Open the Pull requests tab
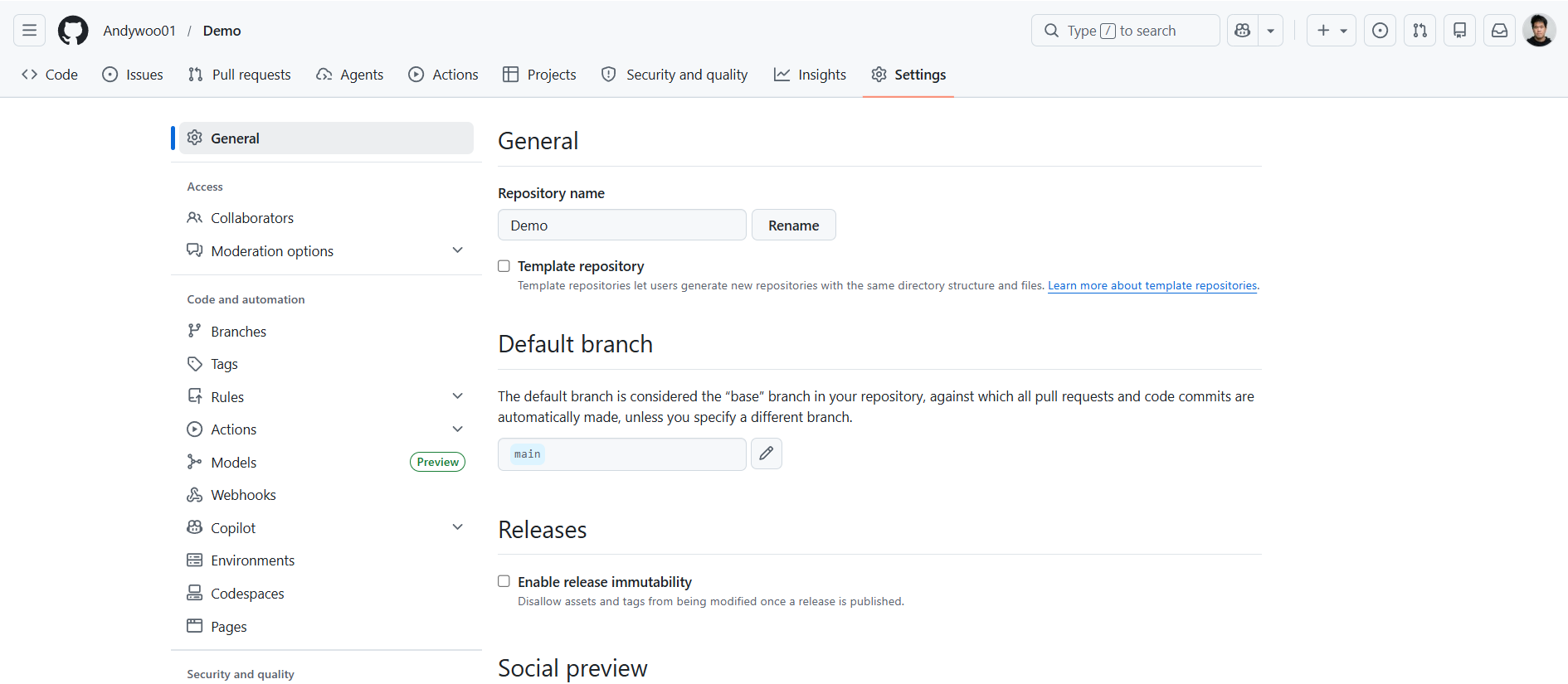This screenshot has width=1568, height=684. point(239,75)
